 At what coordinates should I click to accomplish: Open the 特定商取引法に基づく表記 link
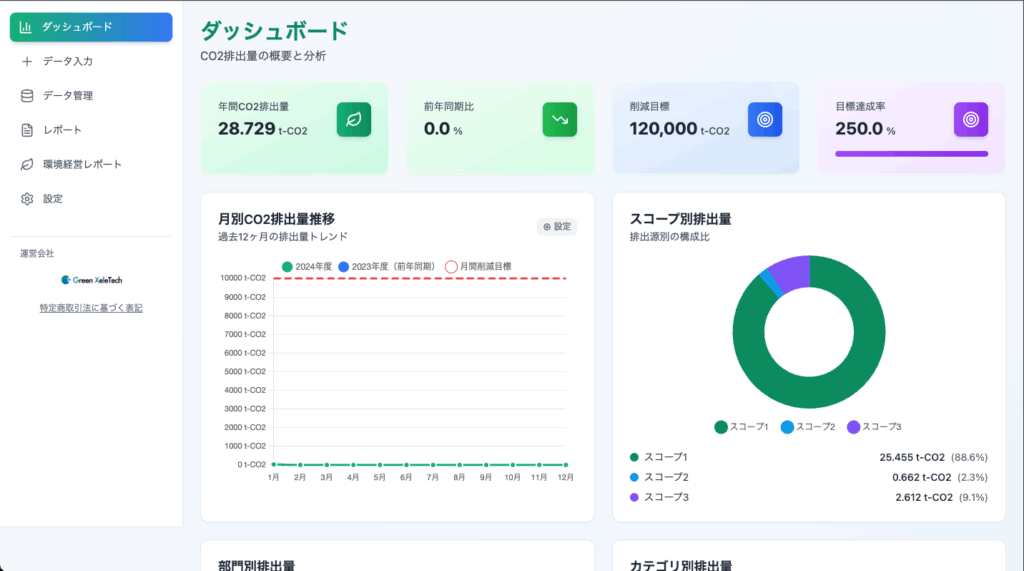[x=91, y=308]
